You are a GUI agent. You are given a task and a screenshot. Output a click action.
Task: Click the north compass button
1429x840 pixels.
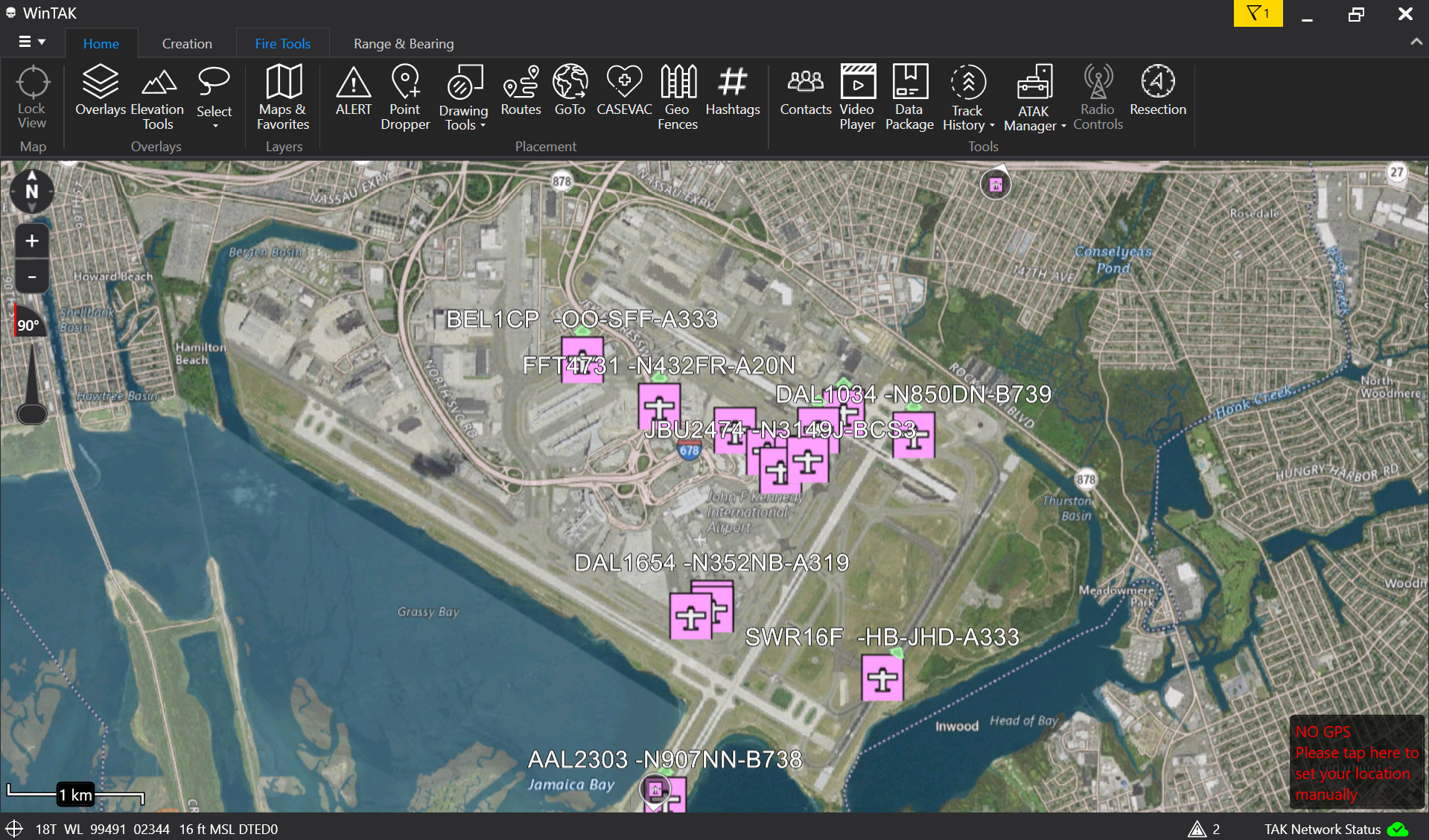pyautogui.click(x=32, y=191)
